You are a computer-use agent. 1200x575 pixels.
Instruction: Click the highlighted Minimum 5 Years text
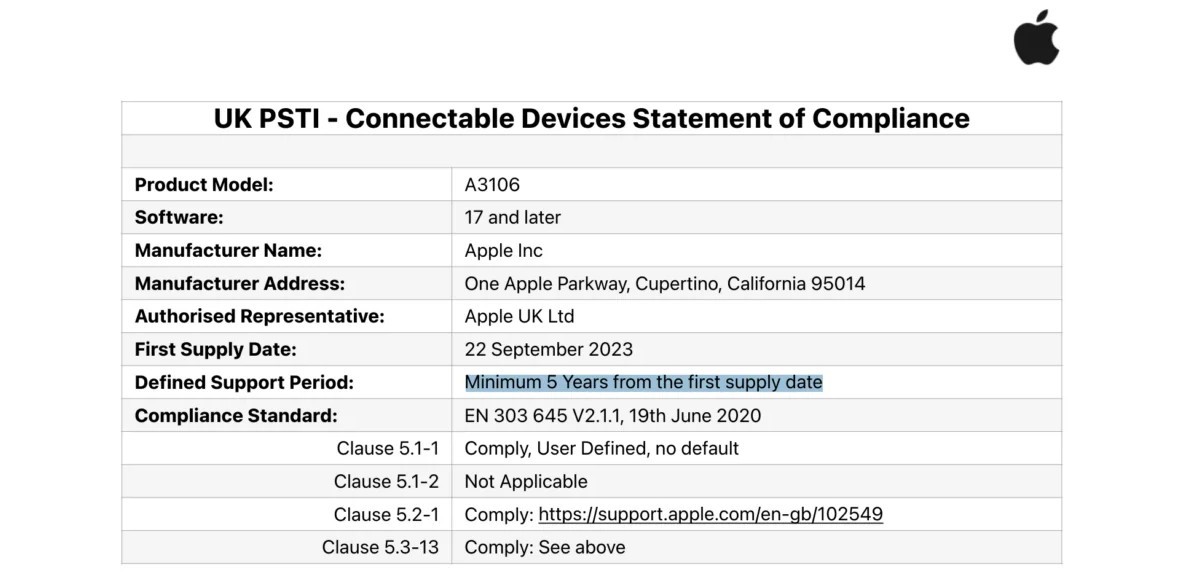click(643, 382)
